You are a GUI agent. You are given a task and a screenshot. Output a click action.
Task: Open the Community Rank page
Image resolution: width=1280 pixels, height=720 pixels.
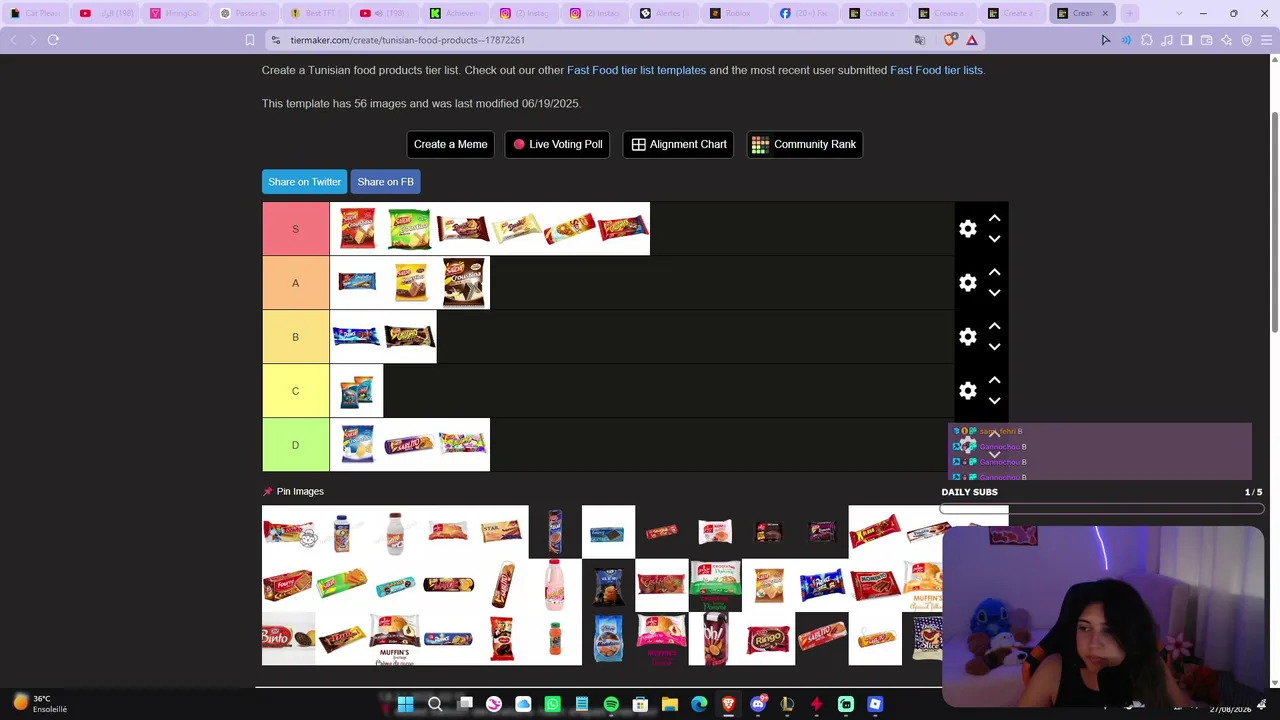coord(804,144)
